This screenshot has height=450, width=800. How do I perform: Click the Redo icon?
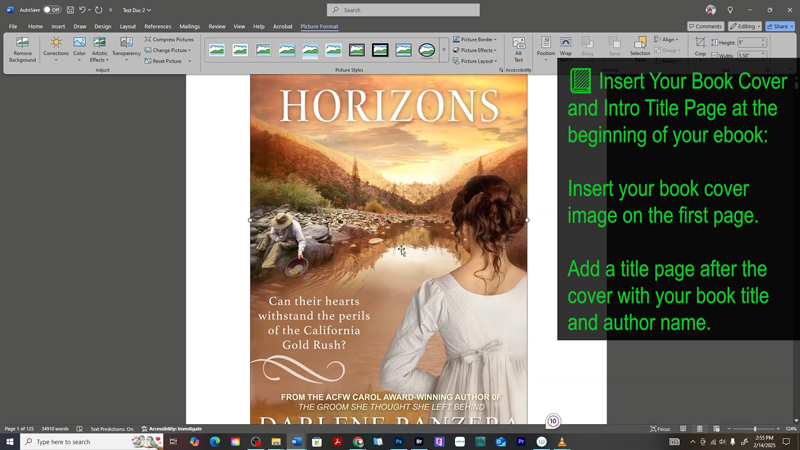(98, 10)
